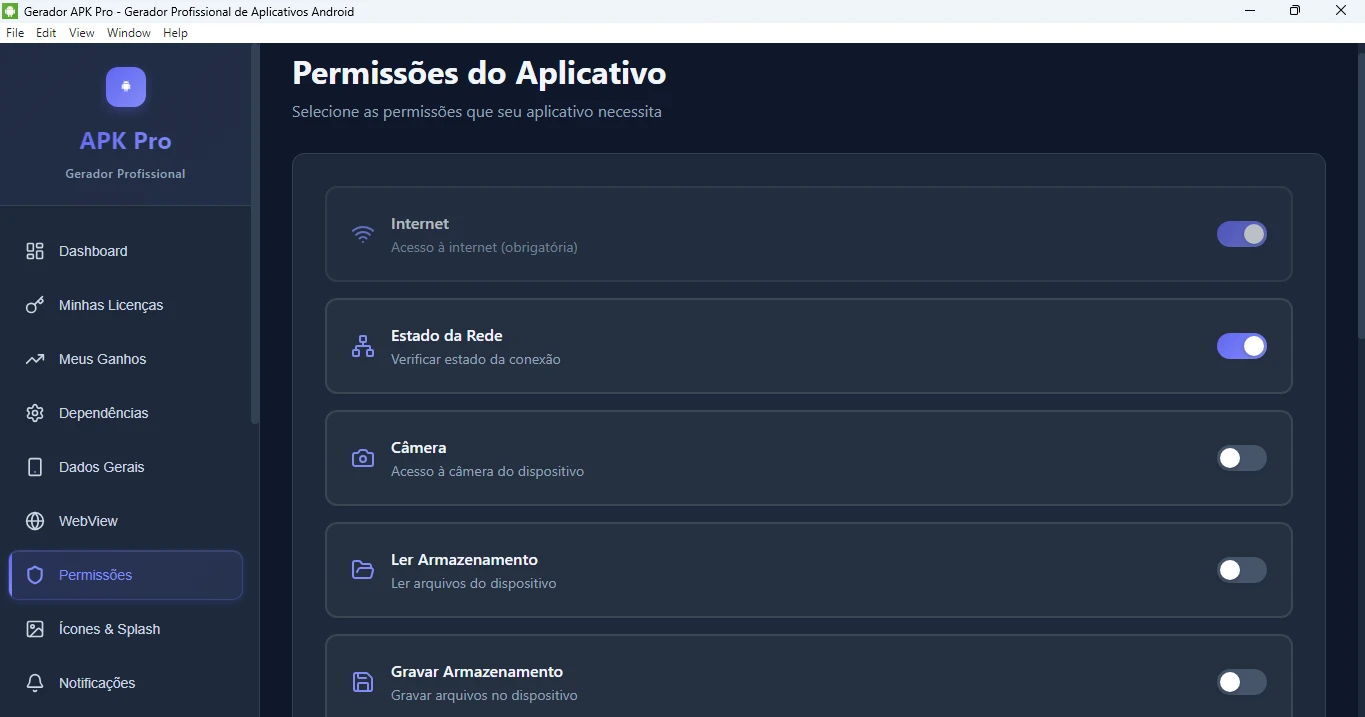Enable Gravar Armazenamento permission switch
This screenshot has height=717, width=1365.
tap(1241, 682)
